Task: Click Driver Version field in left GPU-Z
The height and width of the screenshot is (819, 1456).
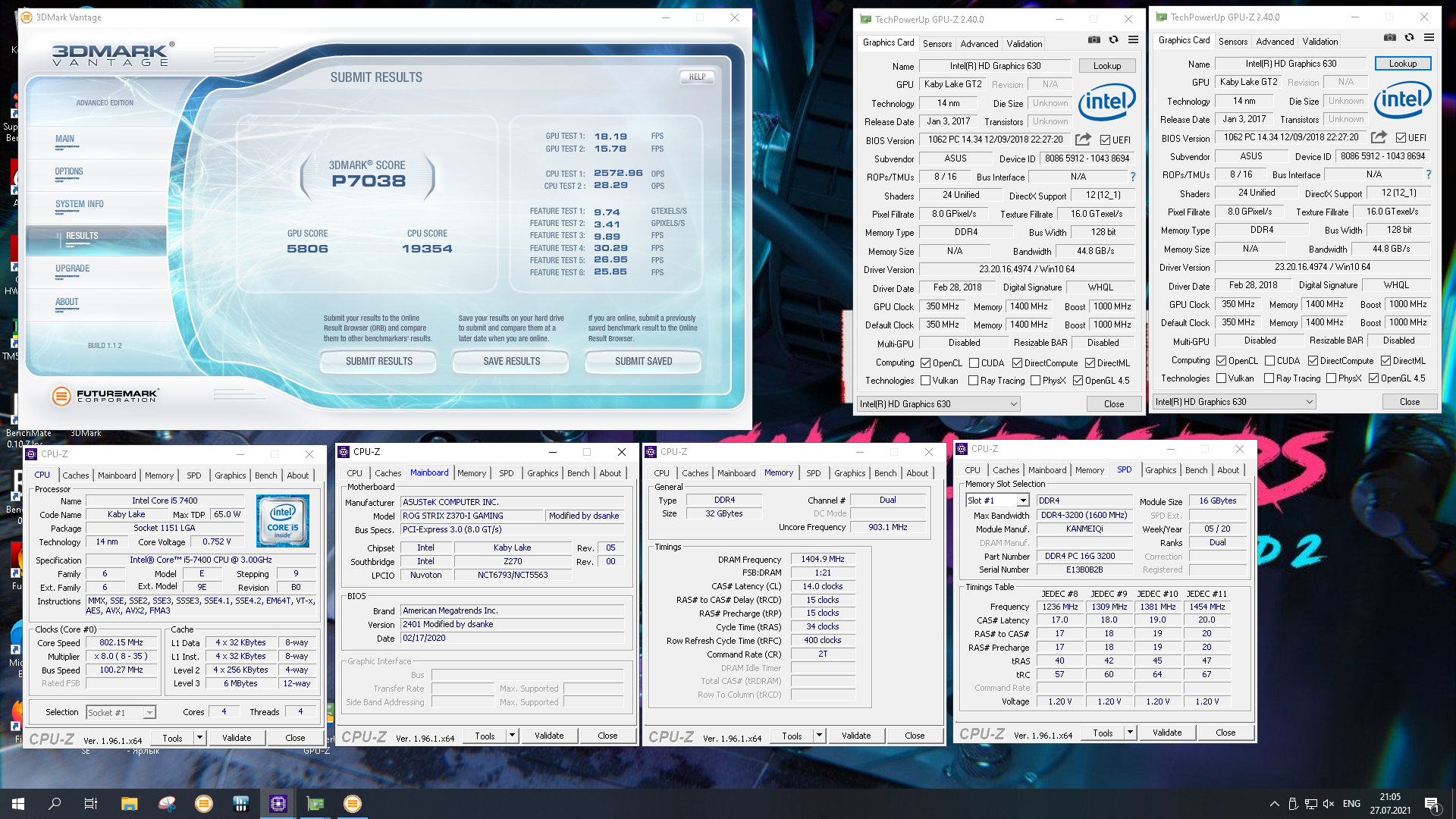Action: click(x=1027, y=269)
